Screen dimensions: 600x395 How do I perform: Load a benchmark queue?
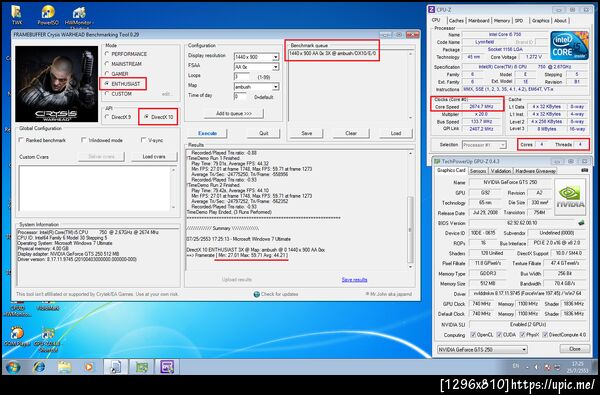(396, 134)
